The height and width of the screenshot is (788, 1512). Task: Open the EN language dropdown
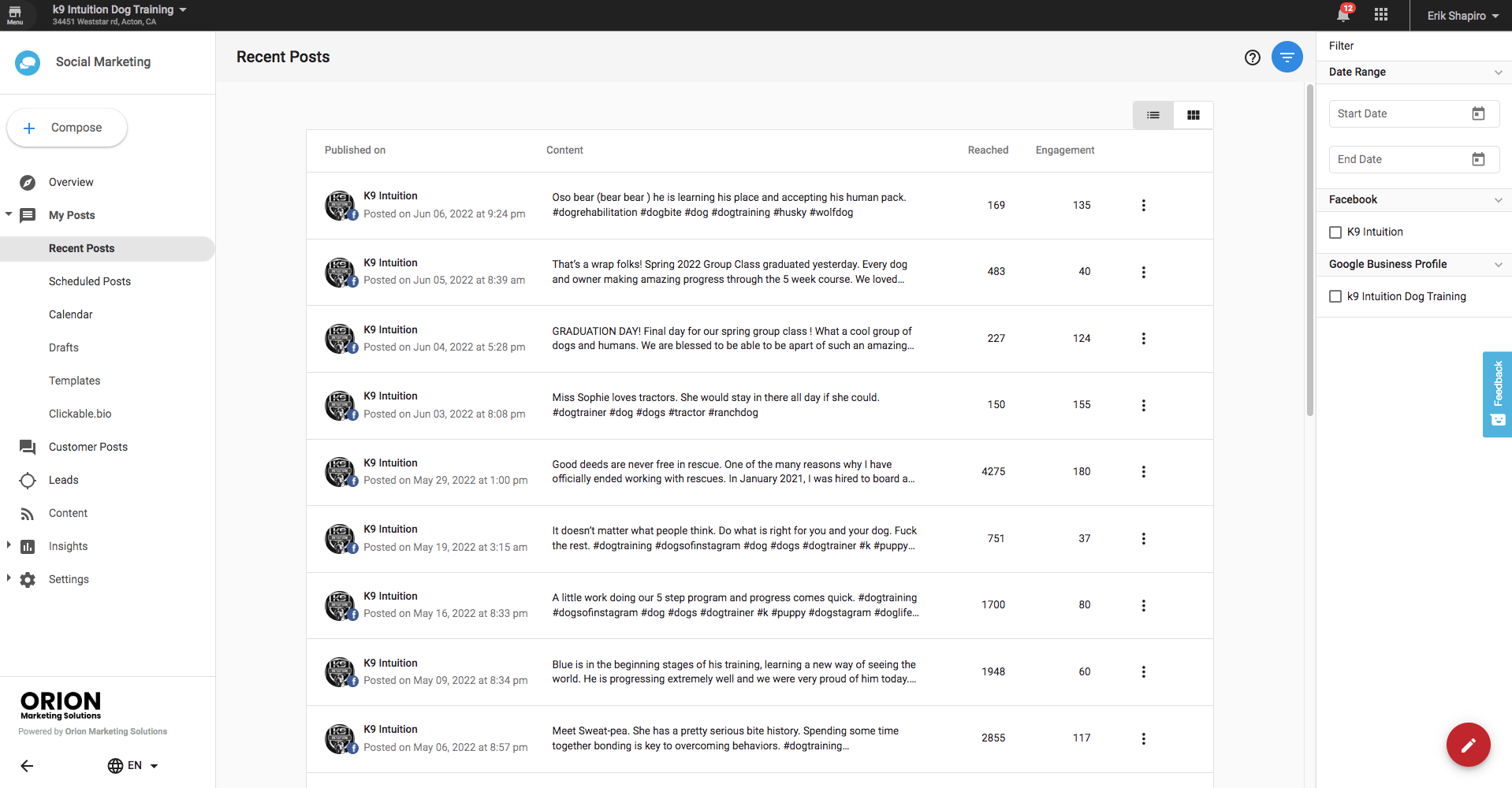pyautogui.click(x=133, y=766)
